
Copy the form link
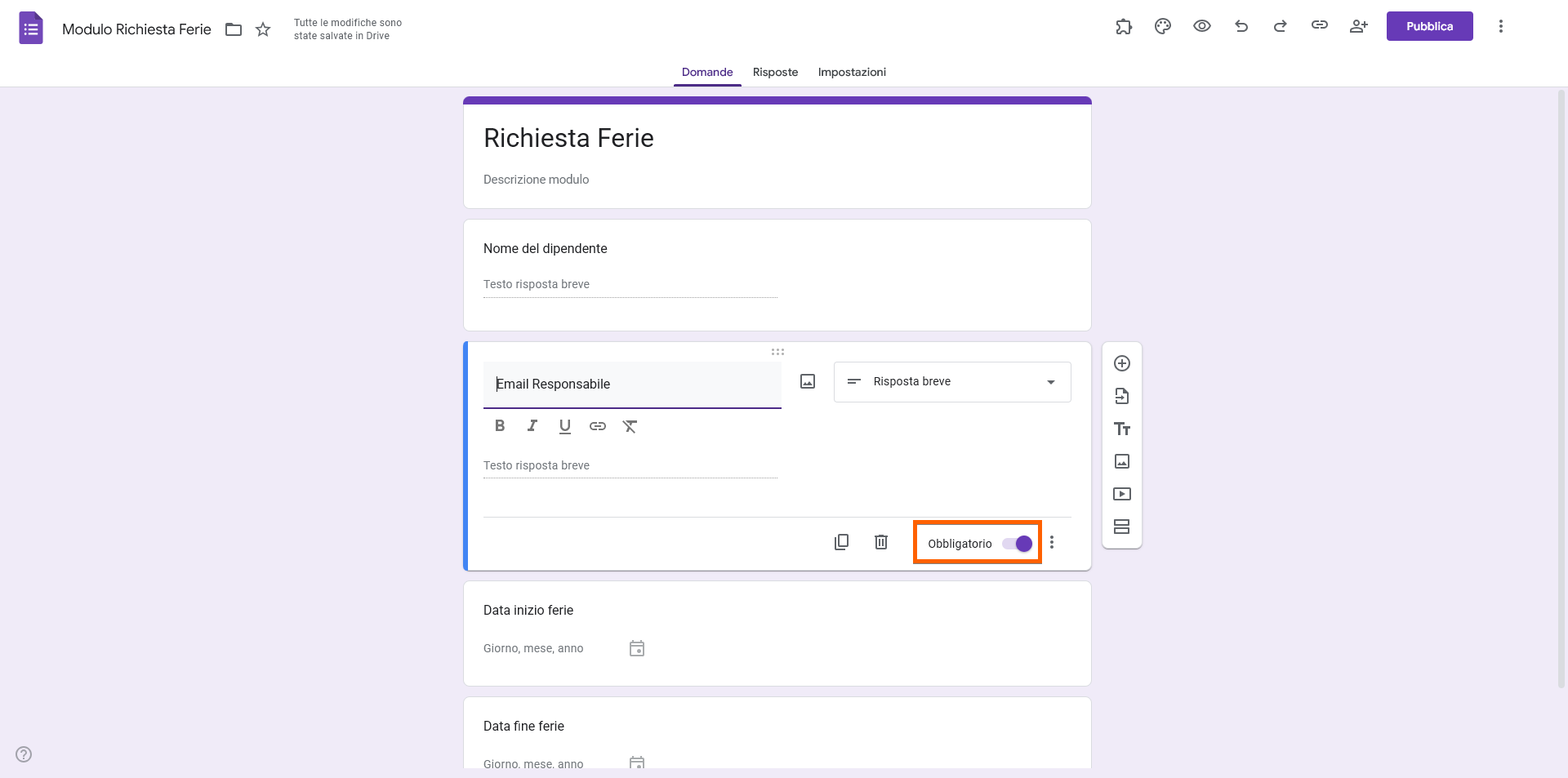[1319, 26]
